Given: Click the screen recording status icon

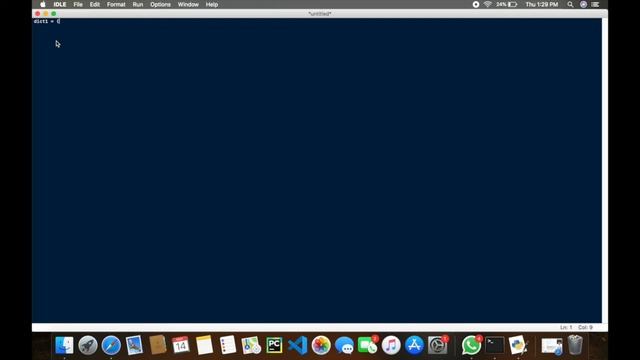Looking at the screenshot, I should click(476, 4).
